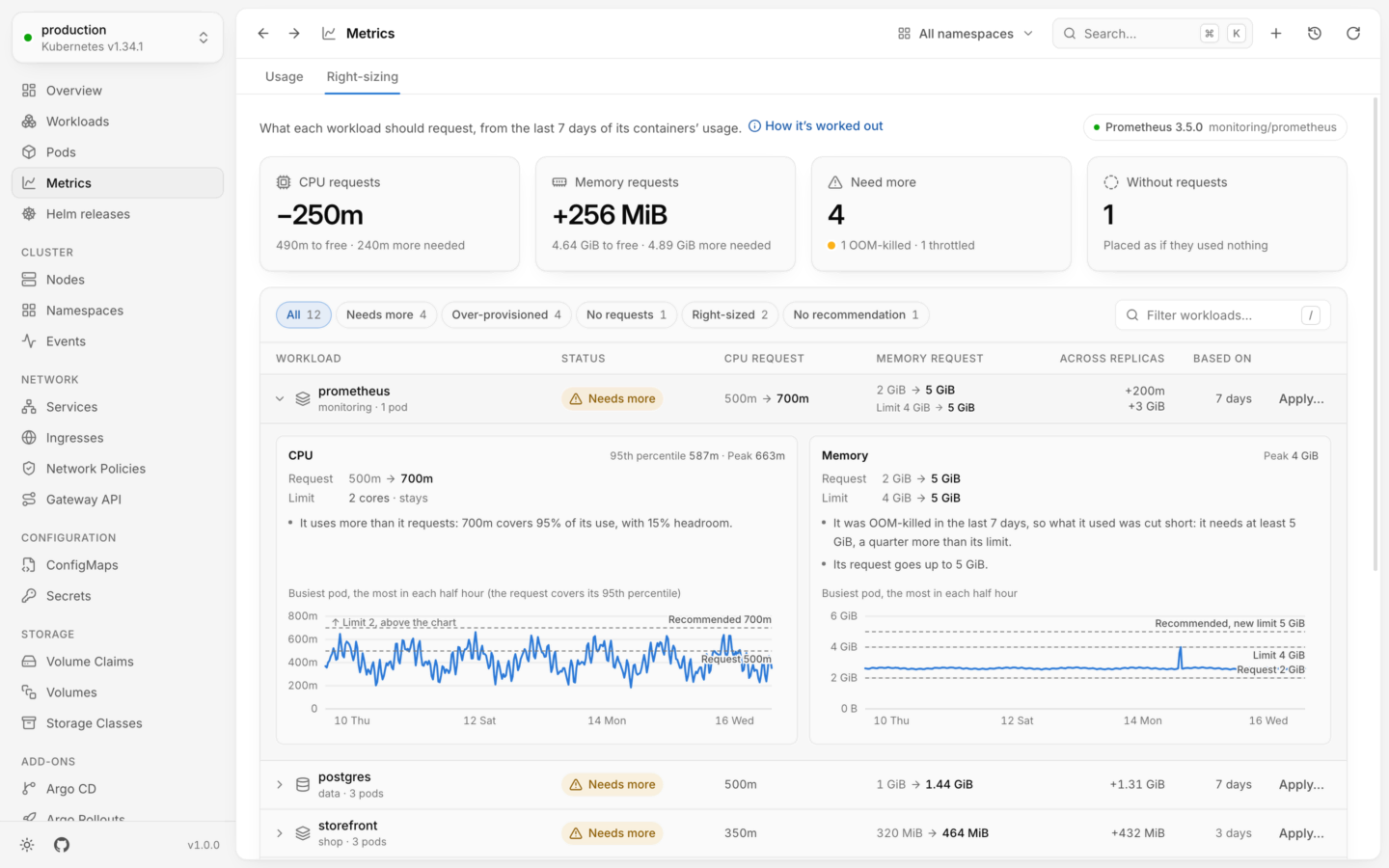This screenshot has height=868, width=1389.
Task: Open the How it's worked out link
Action: coord(816,126)
